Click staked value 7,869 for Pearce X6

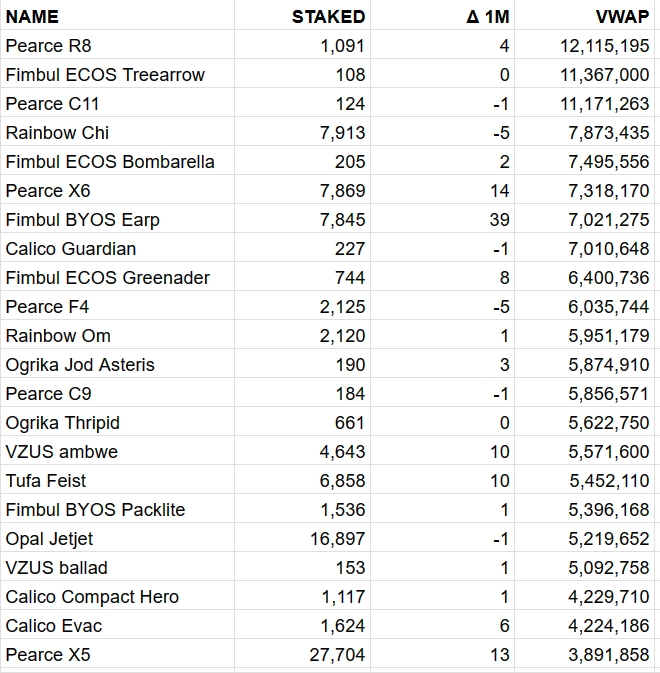pyautogui.click(x=343, y=191)
